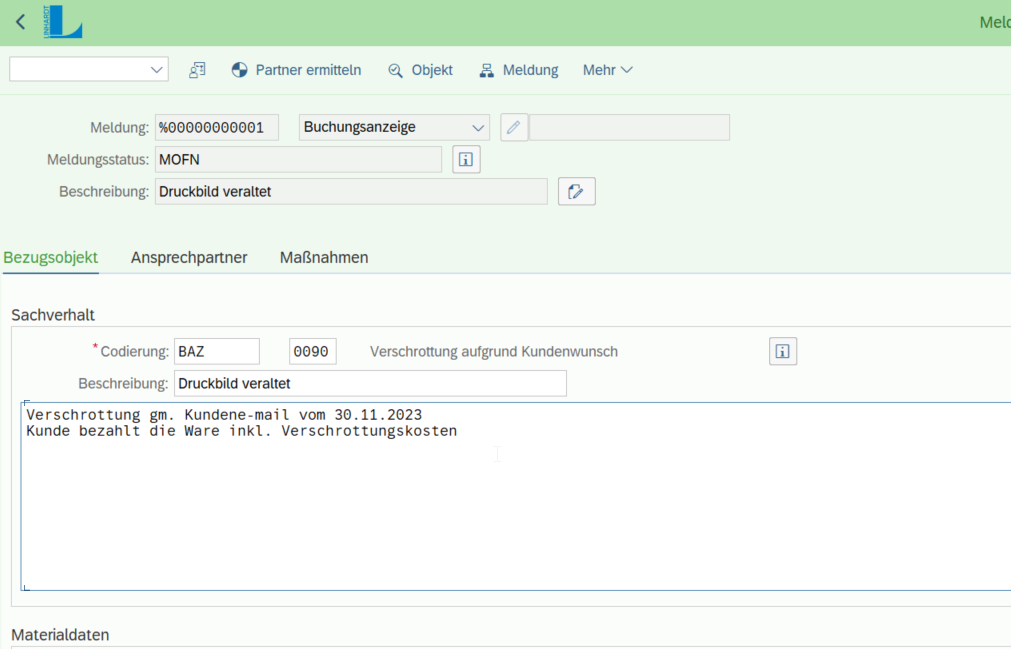1011x649 pixels.
Task: Click the edit document icon beside Beschreibung field
Action: (576, 191)
